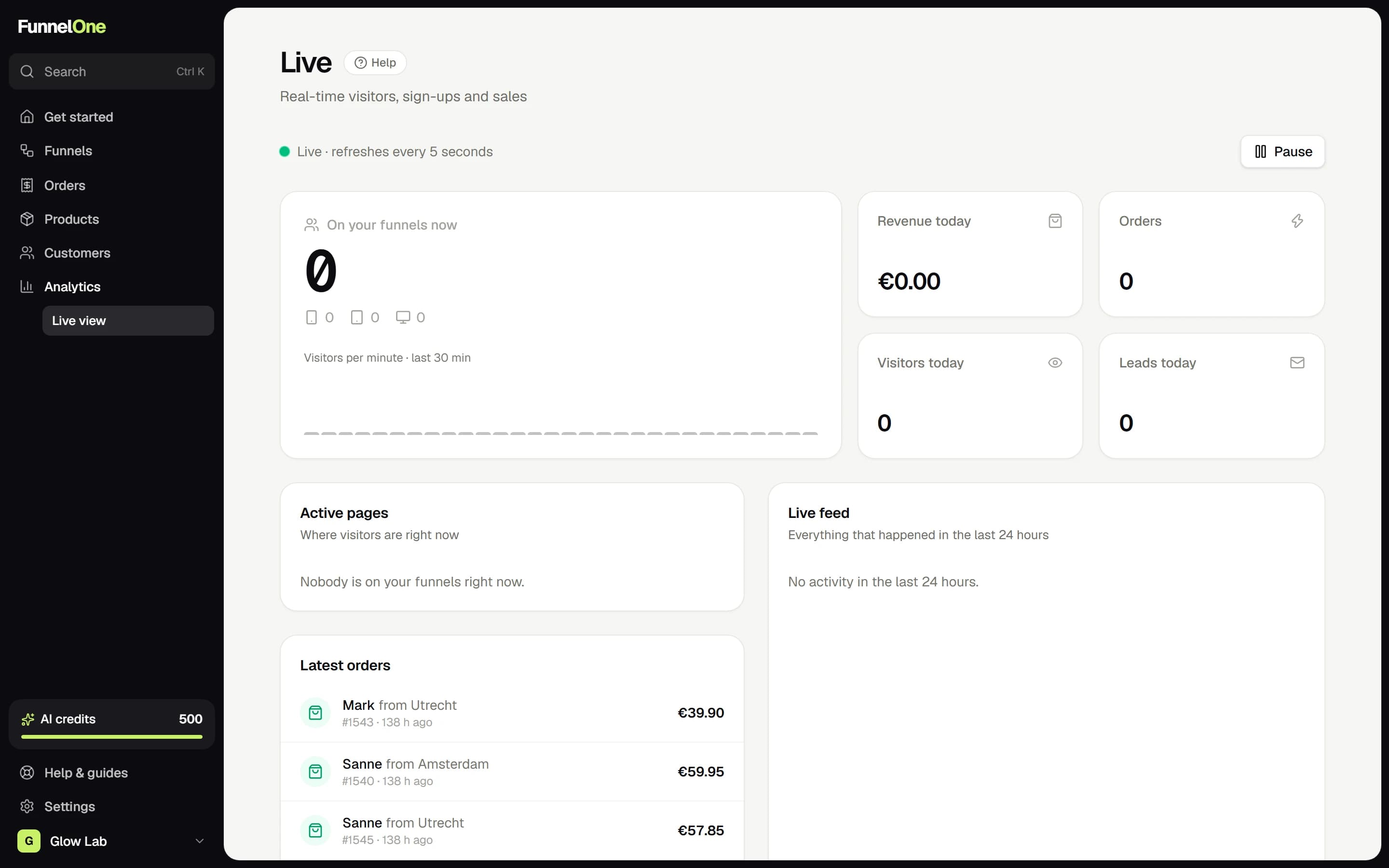1389x868 pixels.
Task: Click the visitors per minute chart bars
Action: tap(560, 434)
